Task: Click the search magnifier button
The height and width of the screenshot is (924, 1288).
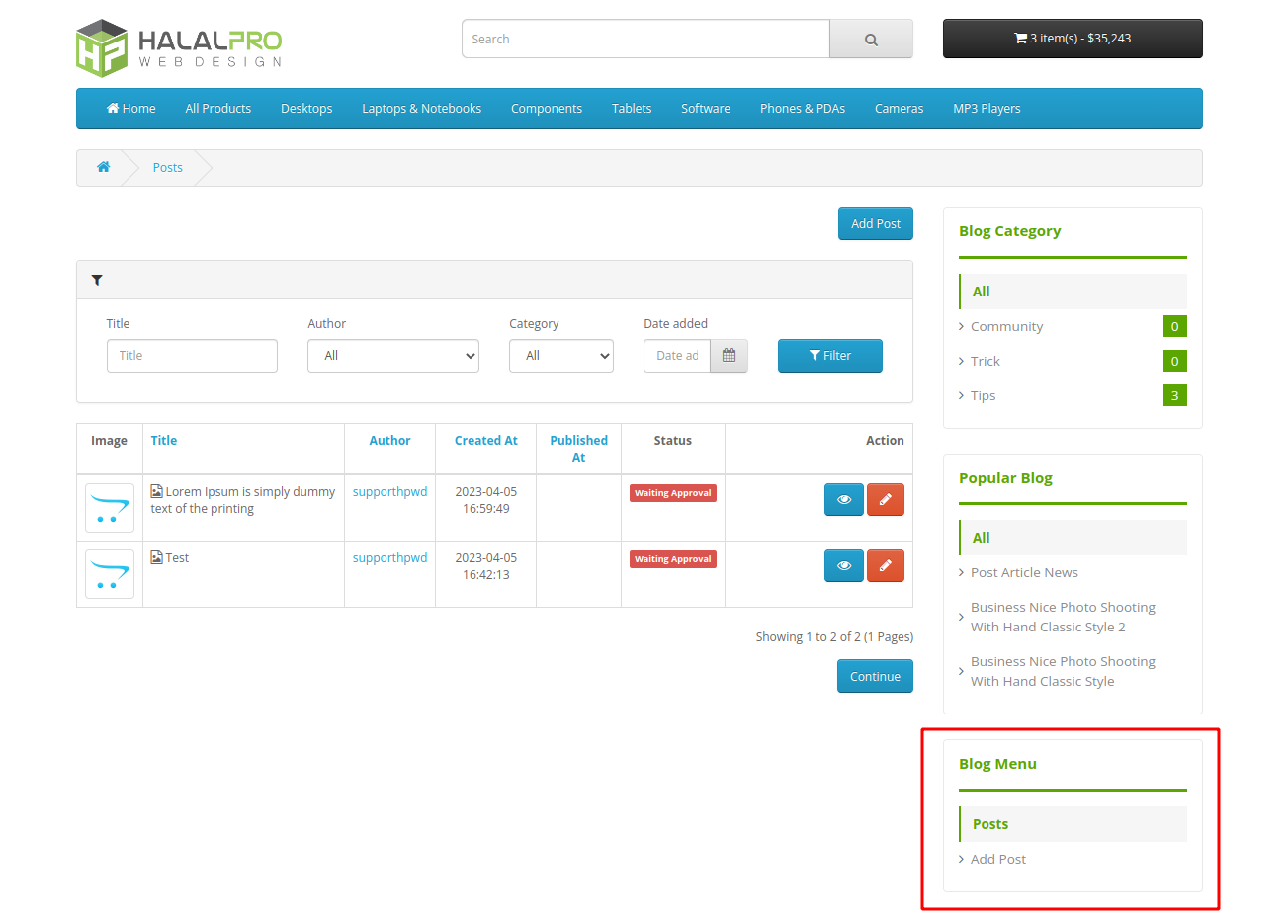Action: click(870, 40)
